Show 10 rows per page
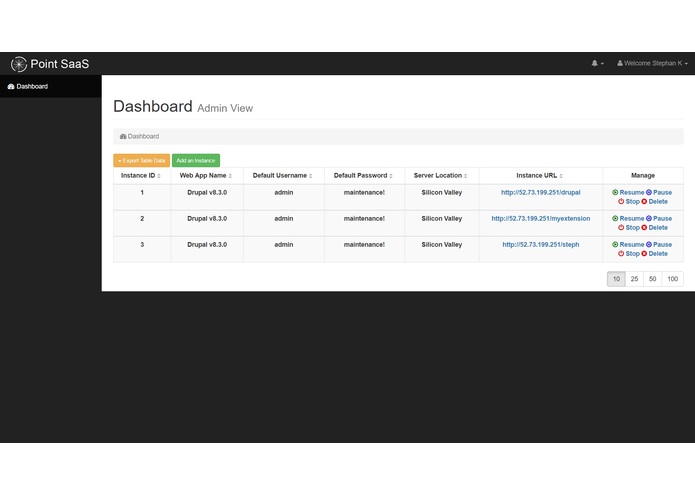 point(616,279)
